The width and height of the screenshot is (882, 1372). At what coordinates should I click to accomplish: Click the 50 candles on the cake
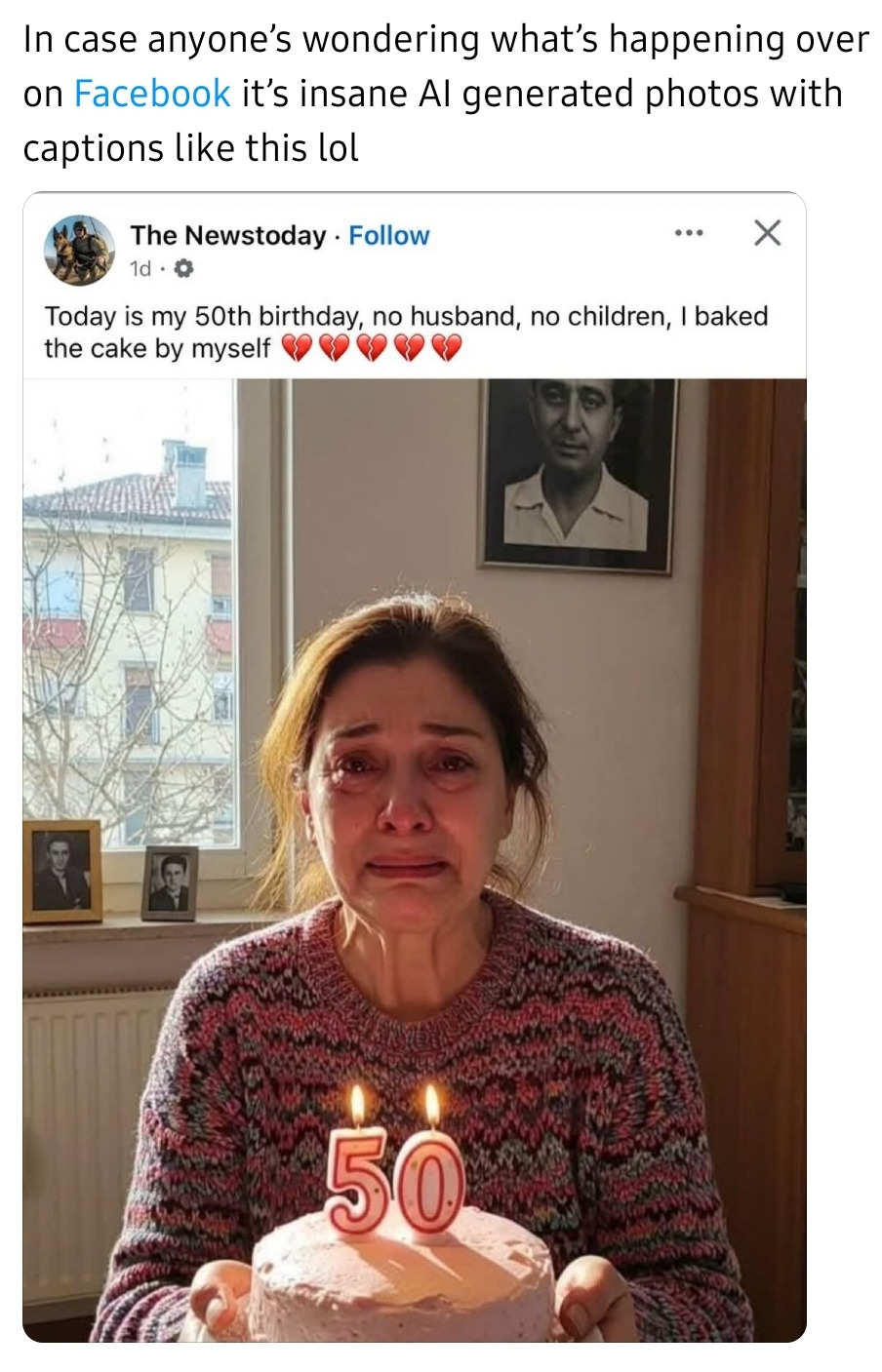tap(394, 1180)
